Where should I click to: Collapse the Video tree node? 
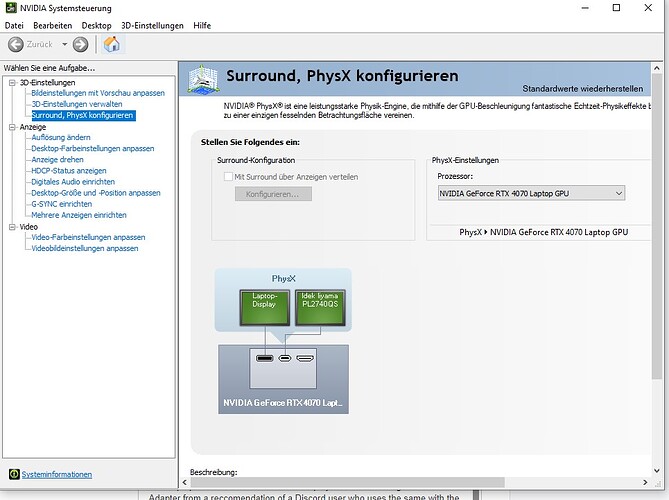[12, 227]
